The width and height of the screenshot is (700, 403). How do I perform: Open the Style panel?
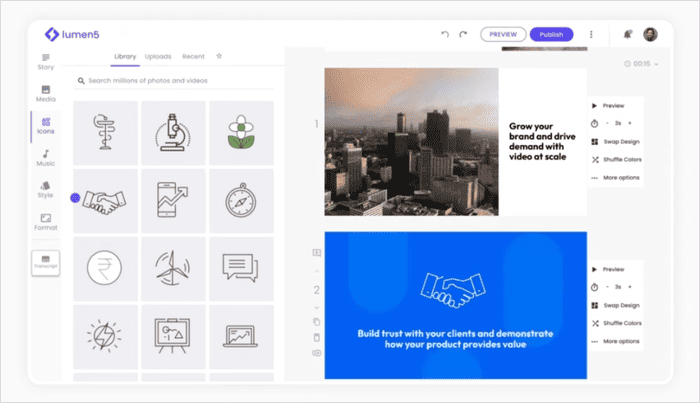[x=46, y=188]
